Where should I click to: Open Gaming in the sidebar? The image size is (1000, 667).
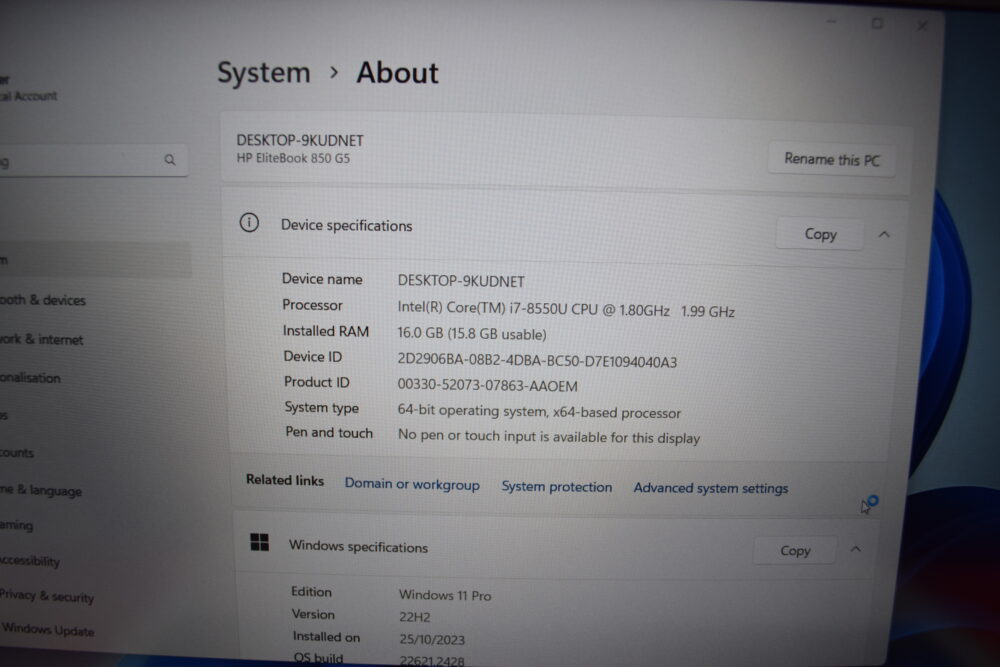[17, 525]
